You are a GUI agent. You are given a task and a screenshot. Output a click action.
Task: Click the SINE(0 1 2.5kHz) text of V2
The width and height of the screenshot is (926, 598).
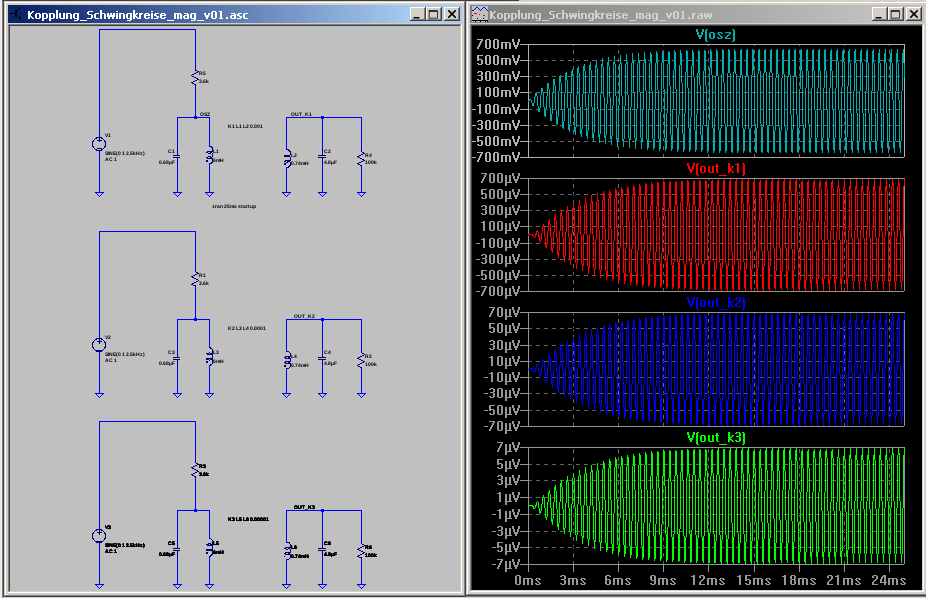coord(125,354)
